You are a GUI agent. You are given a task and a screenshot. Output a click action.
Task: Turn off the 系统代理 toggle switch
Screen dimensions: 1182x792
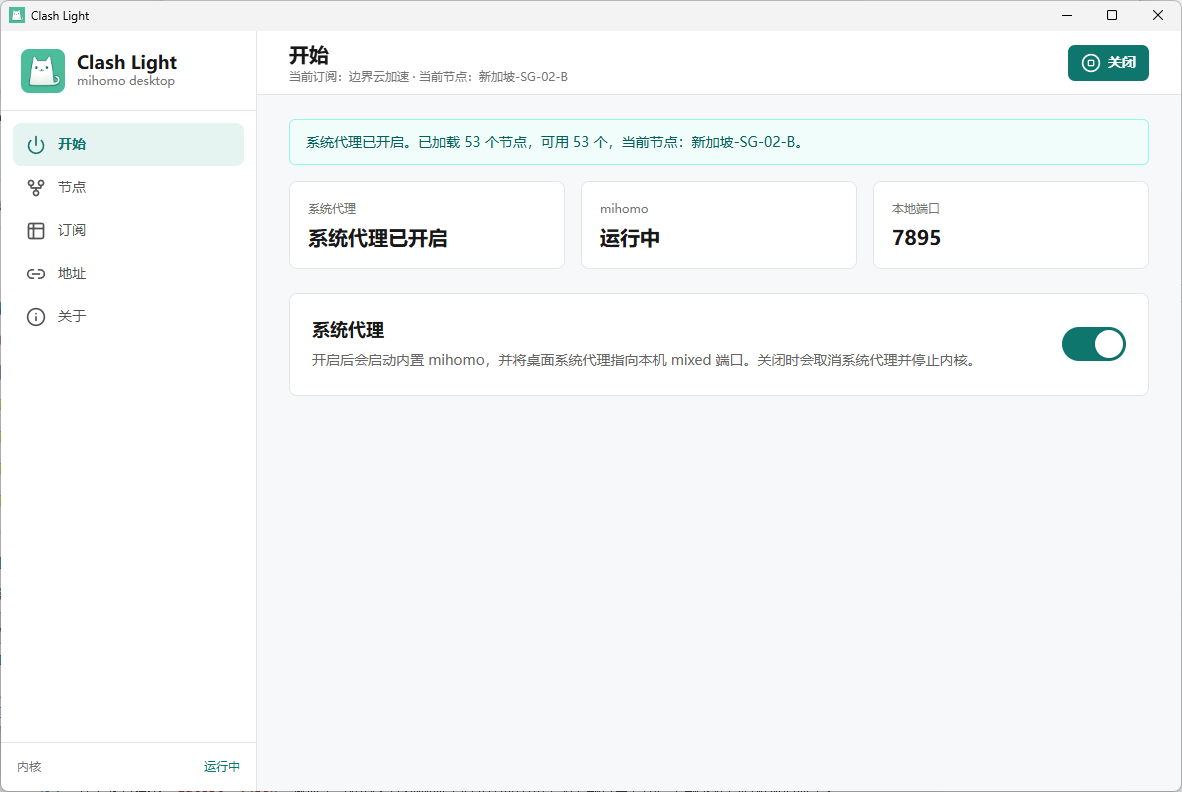pos(1093,344)
